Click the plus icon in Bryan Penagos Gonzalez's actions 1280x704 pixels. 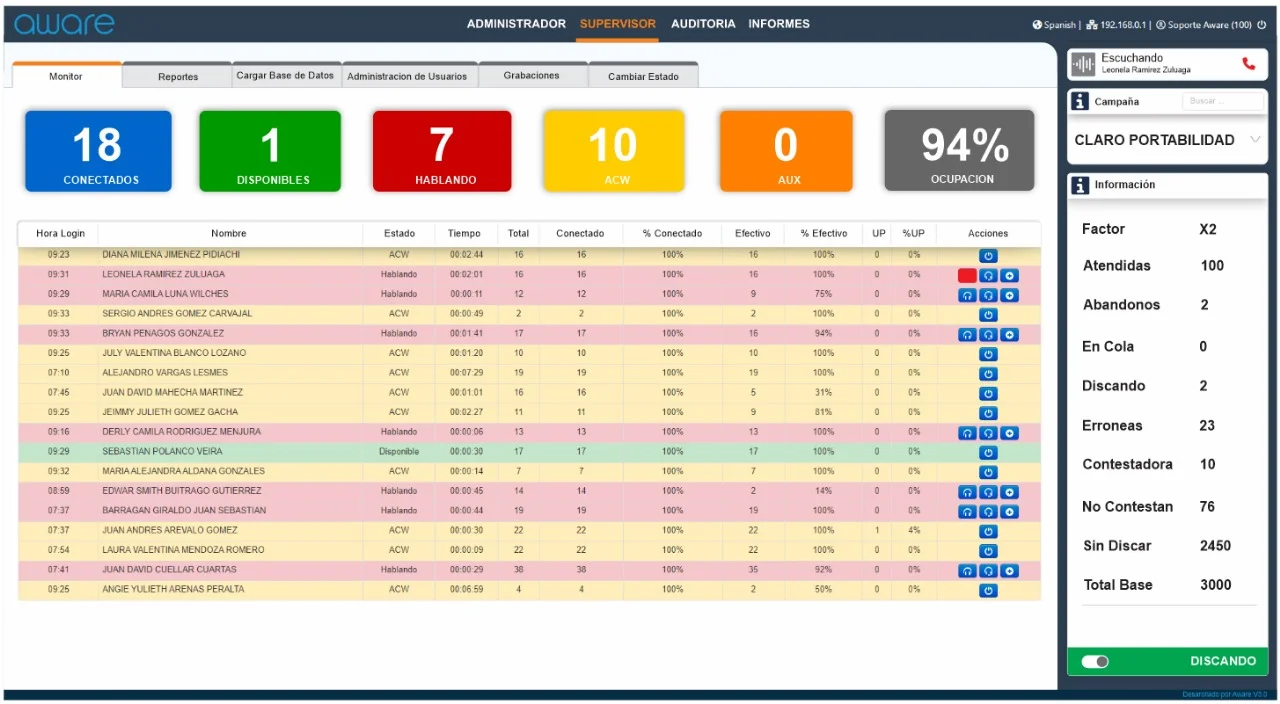1009,333
